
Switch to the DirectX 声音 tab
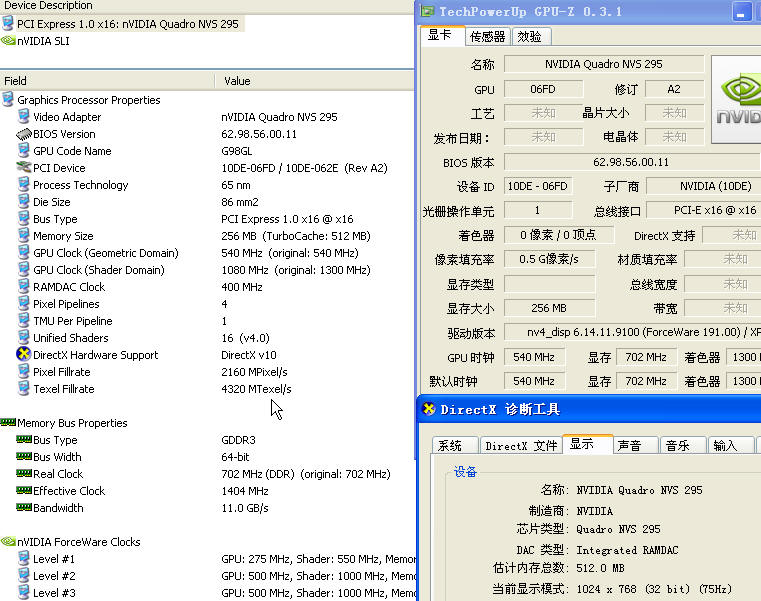coord(635,446)
